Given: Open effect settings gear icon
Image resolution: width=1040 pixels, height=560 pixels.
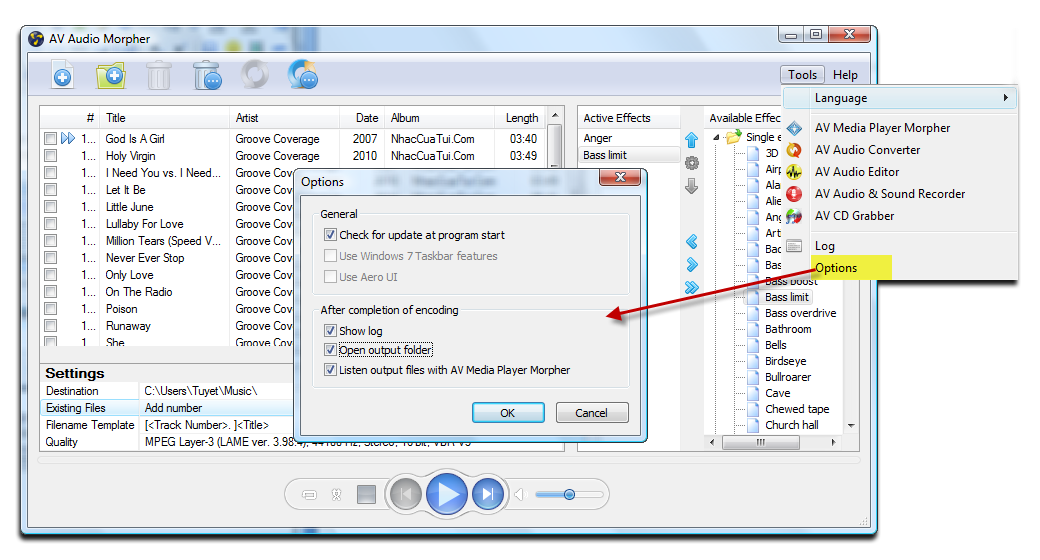Looking at the screenshot, I should tap(691, 163).
